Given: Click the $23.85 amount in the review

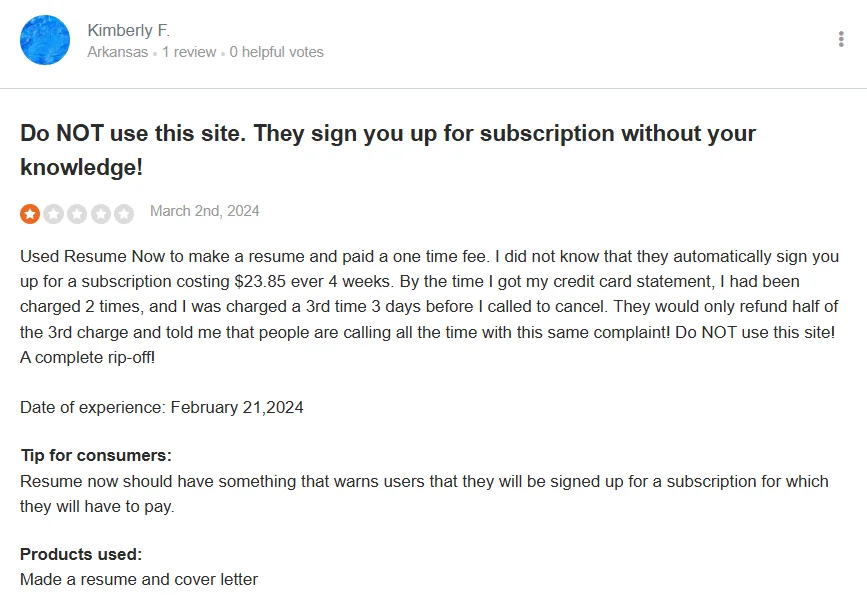Looking at the screenshot, I should tap(260, 281).
